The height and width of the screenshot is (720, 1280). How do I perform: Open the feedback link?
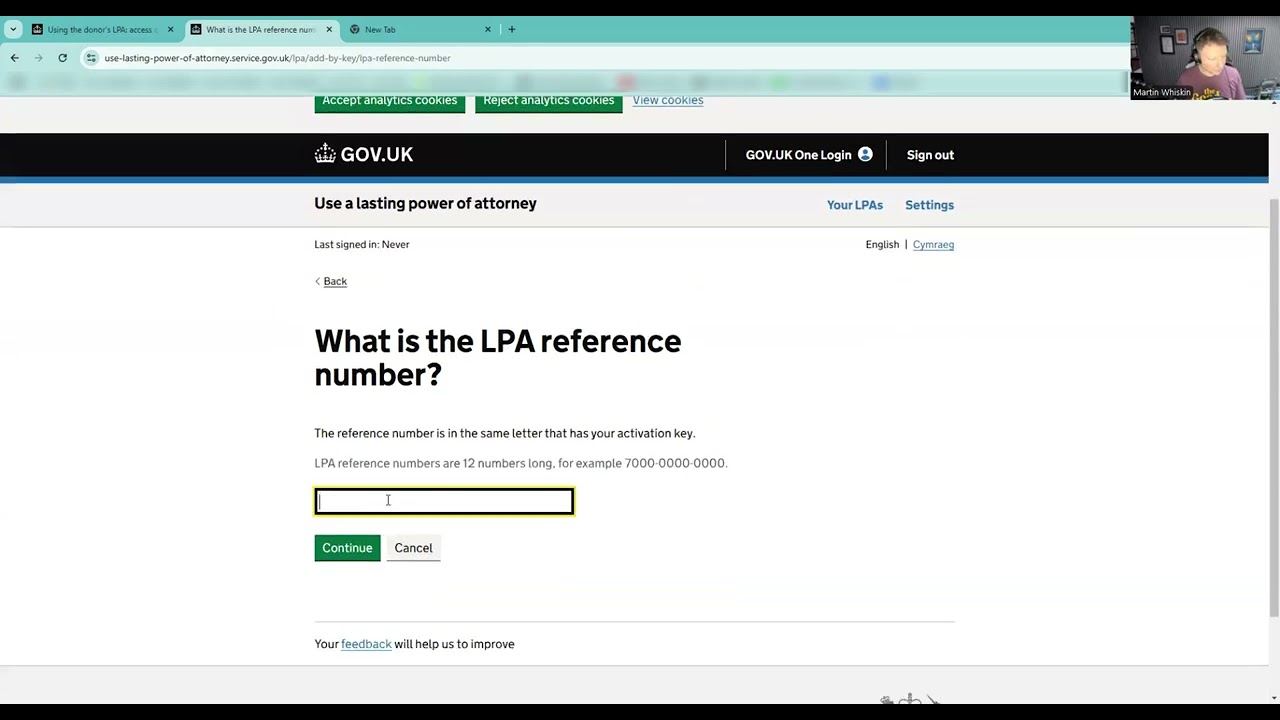366,644
